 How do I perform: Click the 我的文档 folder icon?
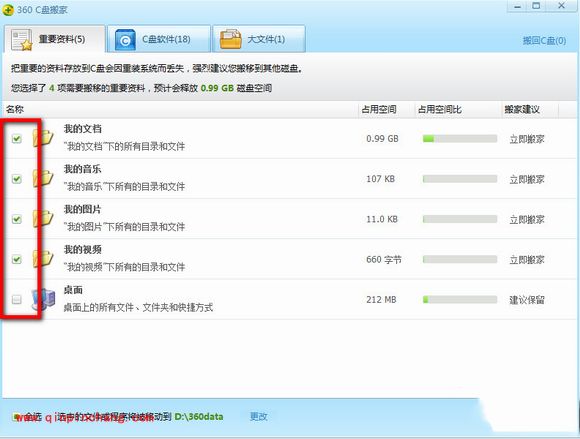(x=43, y=138)
